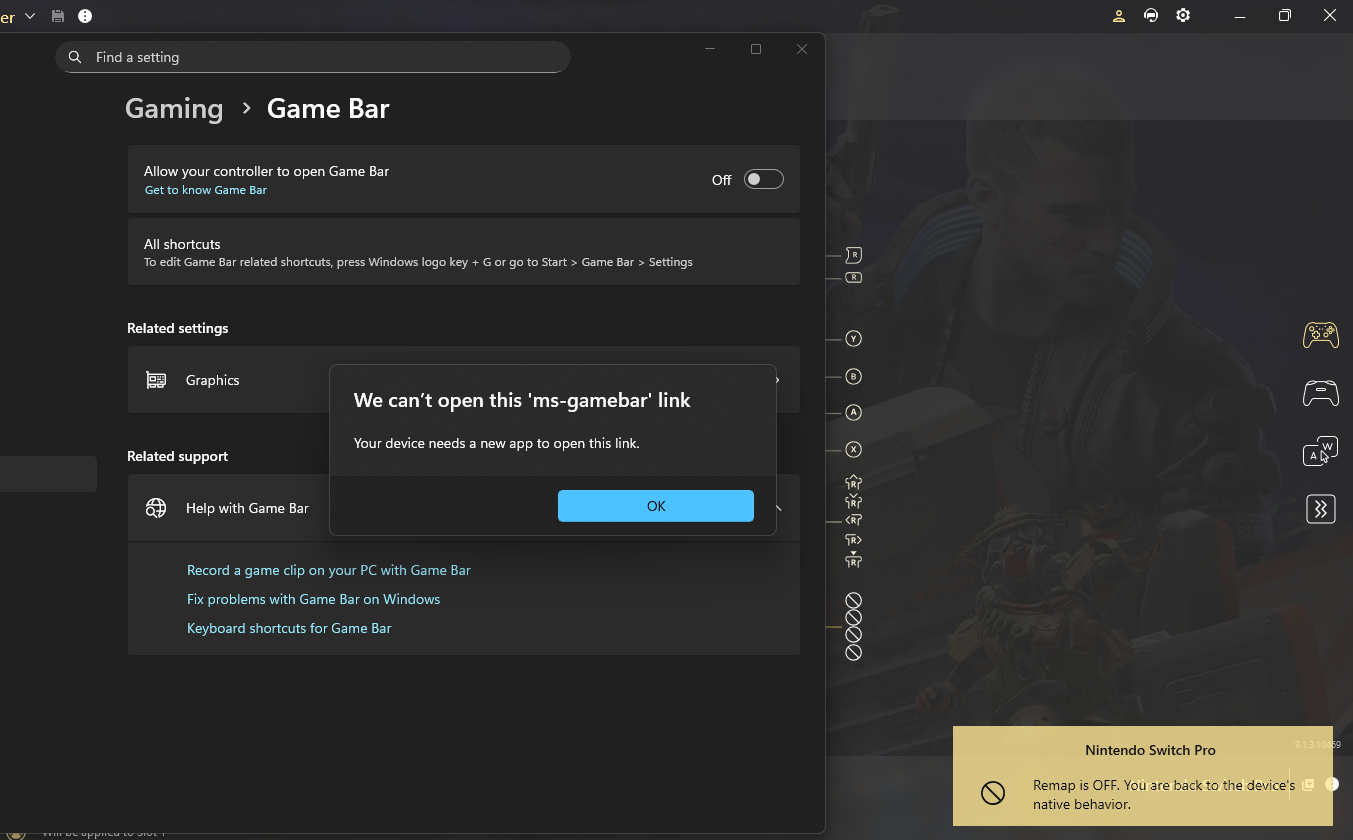Minimize the Settings window
1353x840 pixels.
[710, 49]
